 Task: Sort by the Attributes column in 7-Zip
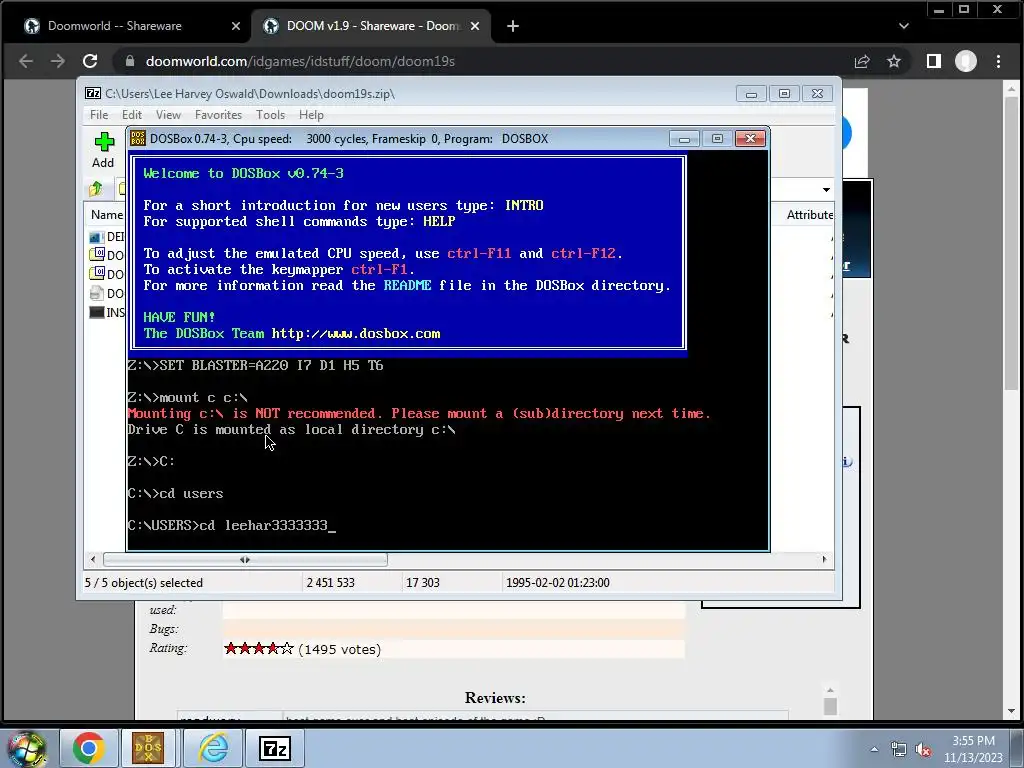pos(809,215)
